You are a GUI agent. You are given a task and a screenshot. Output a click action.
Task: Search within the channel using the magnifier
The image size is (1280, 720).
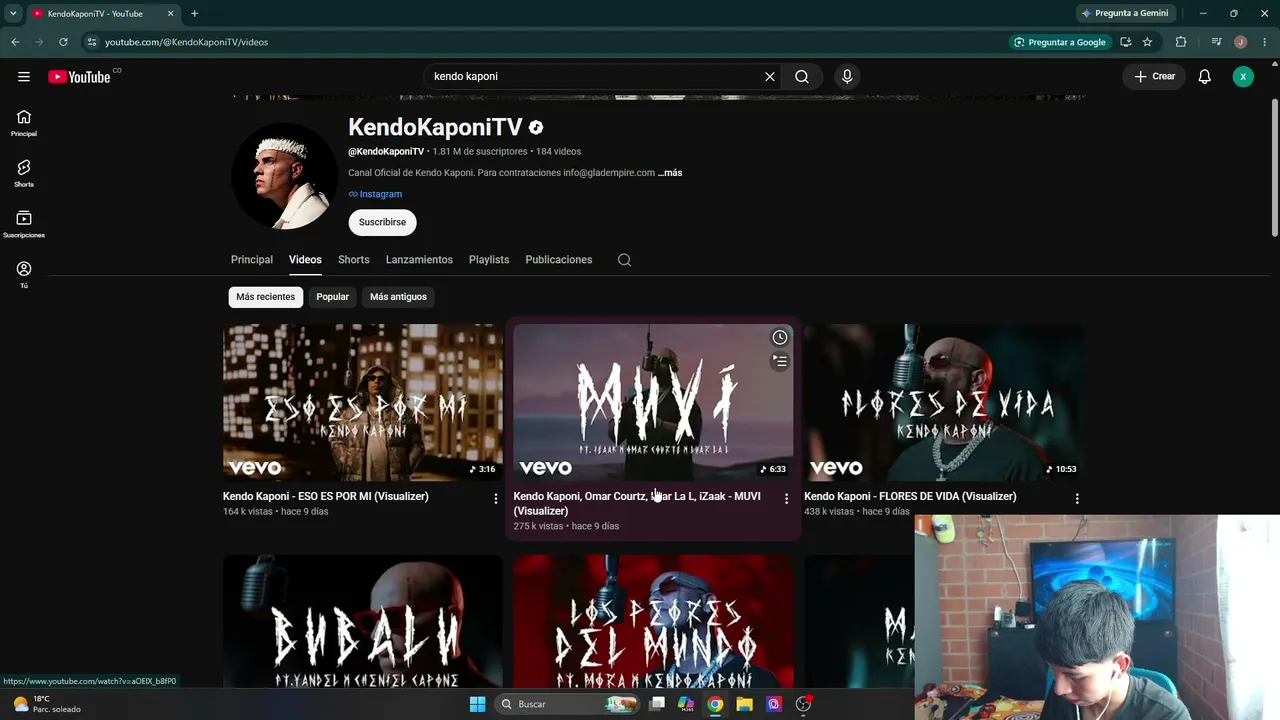click(624, 260)
